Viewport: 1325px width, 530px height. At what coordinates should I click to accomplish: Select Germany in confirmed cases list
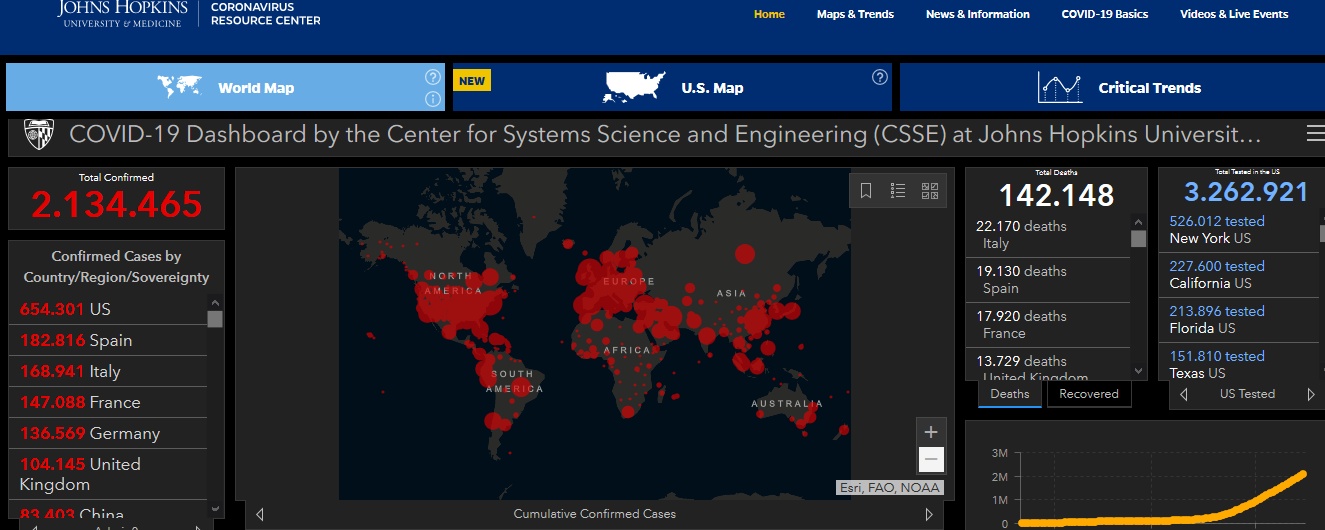coord(107,433)
